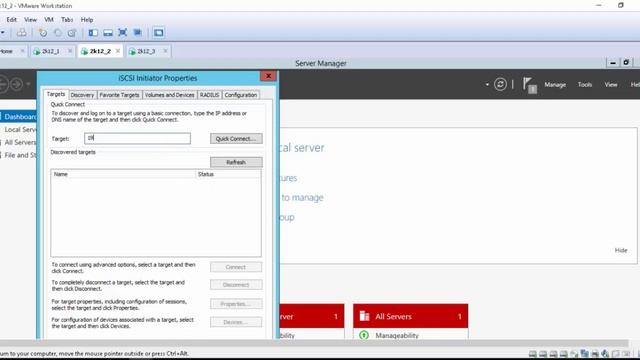Click Manageability under All Servers tile
The height and width of the screenshot is (360, 640).
(397, 336)
